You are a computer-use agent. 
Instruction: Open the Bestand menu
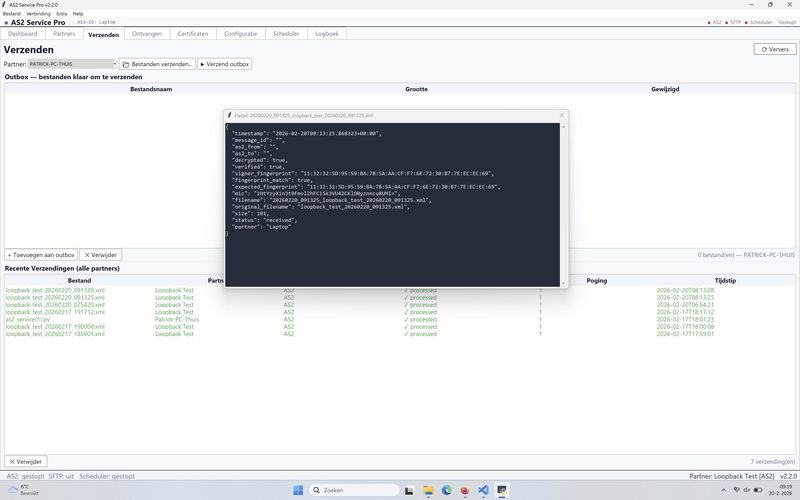(x=12, y=14)
